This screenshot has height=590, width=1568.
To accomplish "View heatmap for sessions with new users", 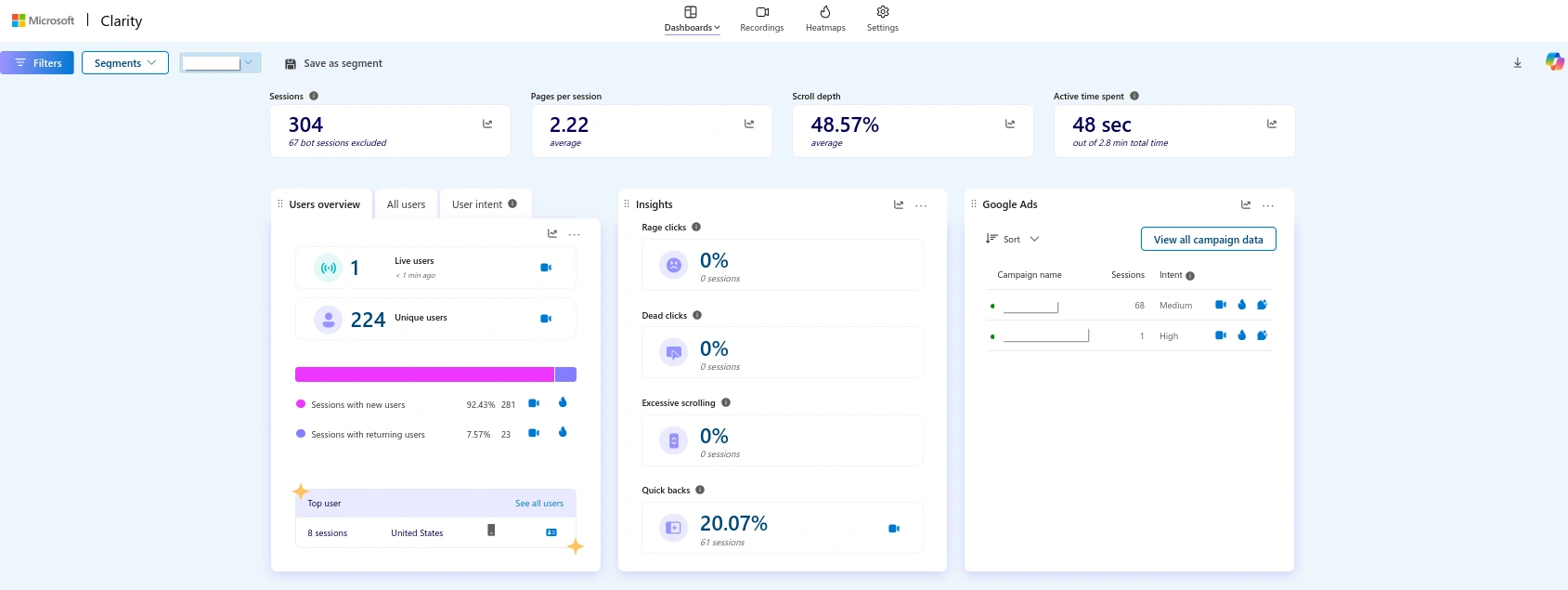I will click(x=563, y=403).
